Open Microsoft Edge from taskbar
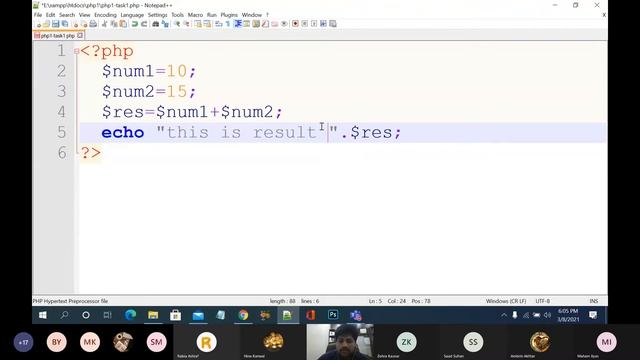 coord(131,315)
